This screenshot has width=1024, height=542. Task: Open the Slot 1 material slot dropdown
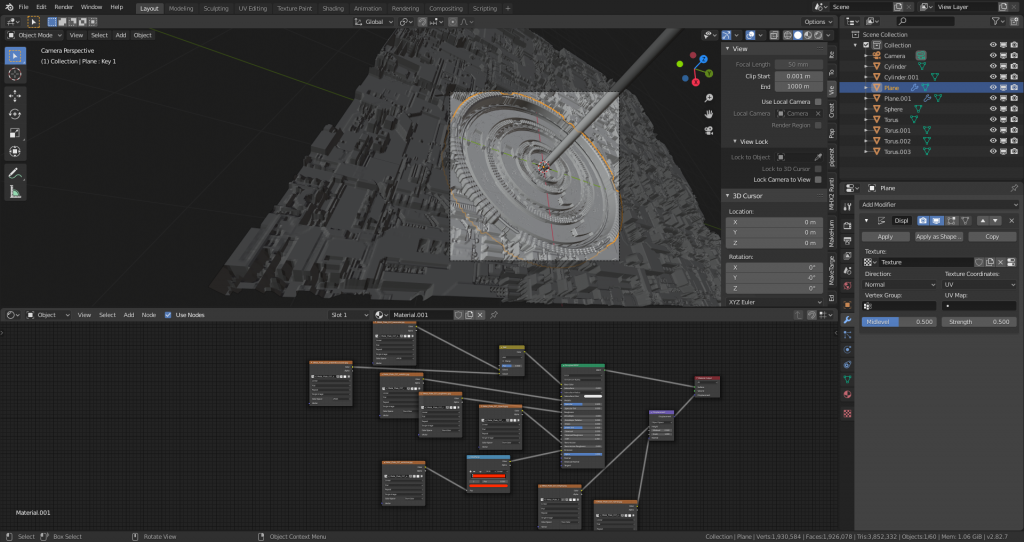349,315
